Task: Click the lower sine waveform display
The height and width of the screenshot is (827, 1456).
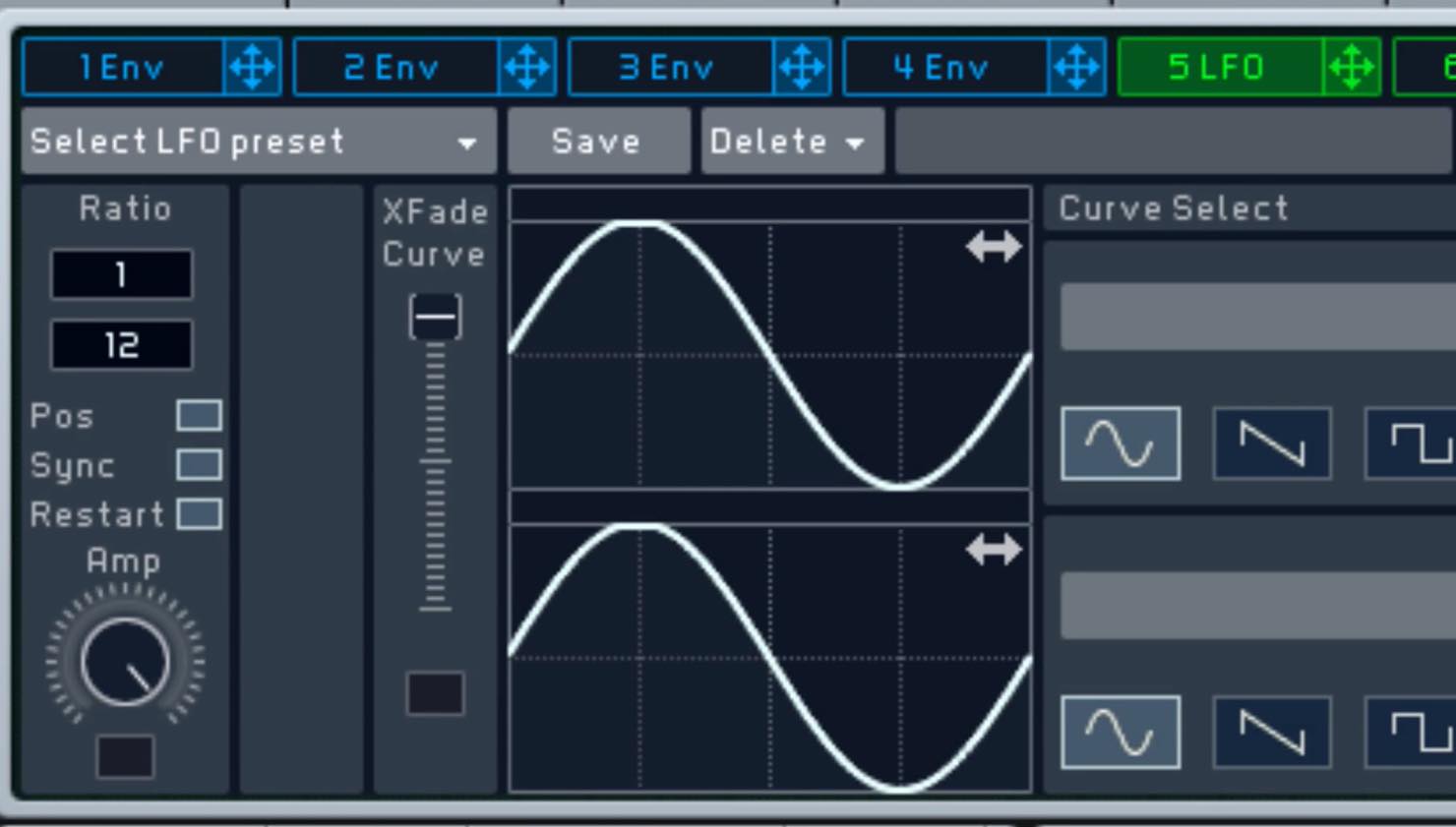Action: (770, 658)
